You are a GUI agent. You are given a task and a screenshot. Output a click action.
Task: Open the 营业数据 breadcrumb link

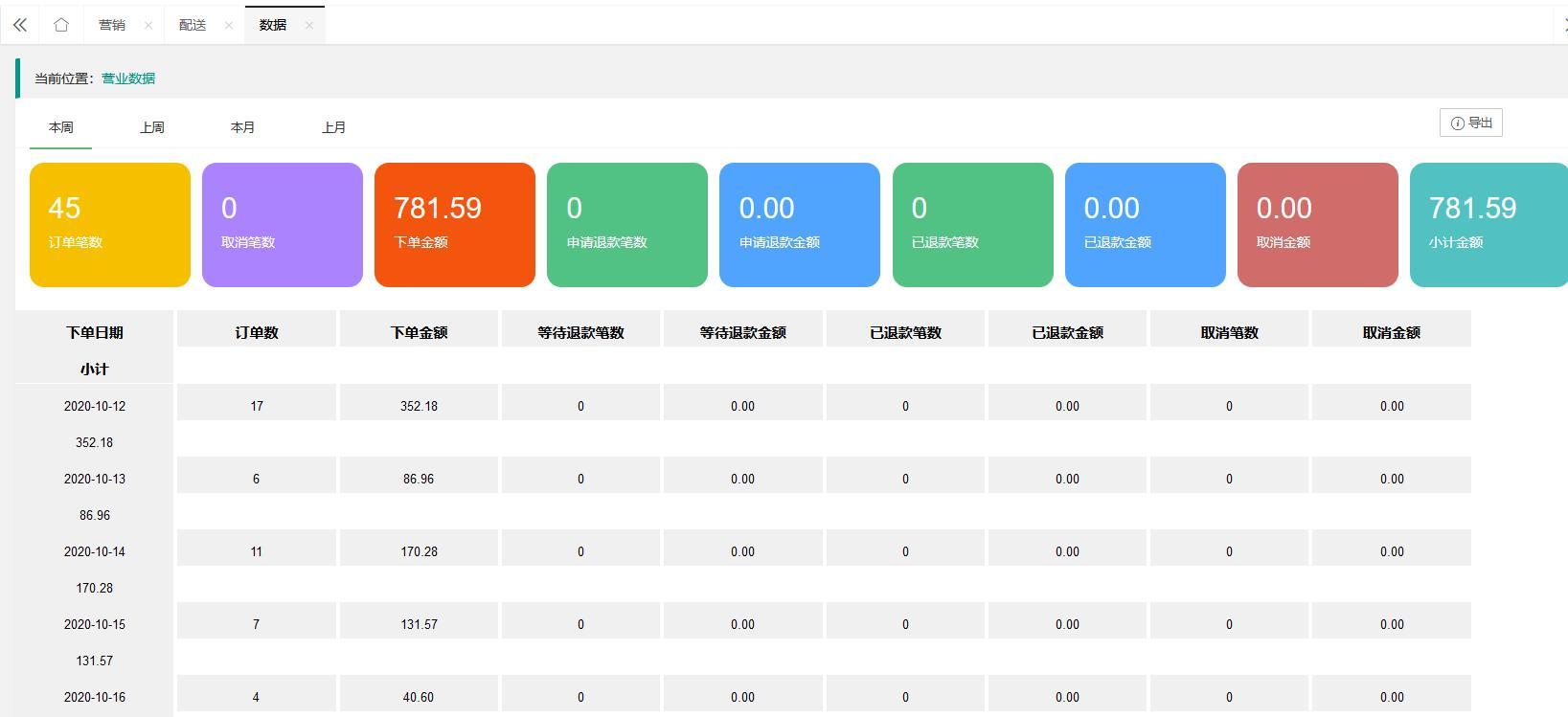point(128,78)
